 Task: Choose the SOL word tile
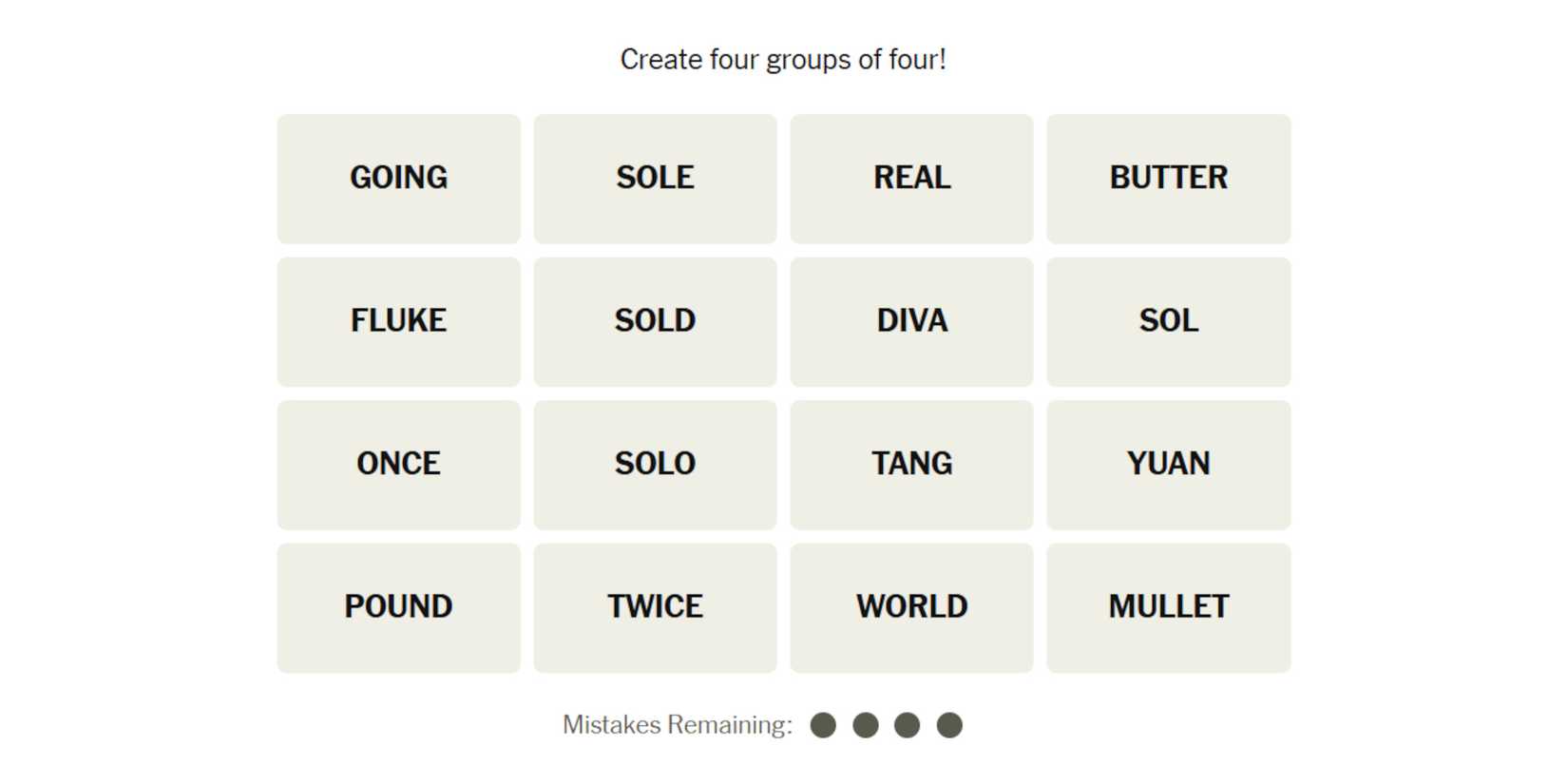(1168, 321)
